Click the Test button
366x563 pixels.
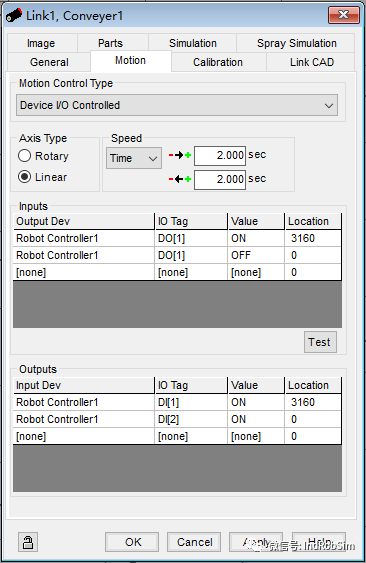click(x=320, y=342)
